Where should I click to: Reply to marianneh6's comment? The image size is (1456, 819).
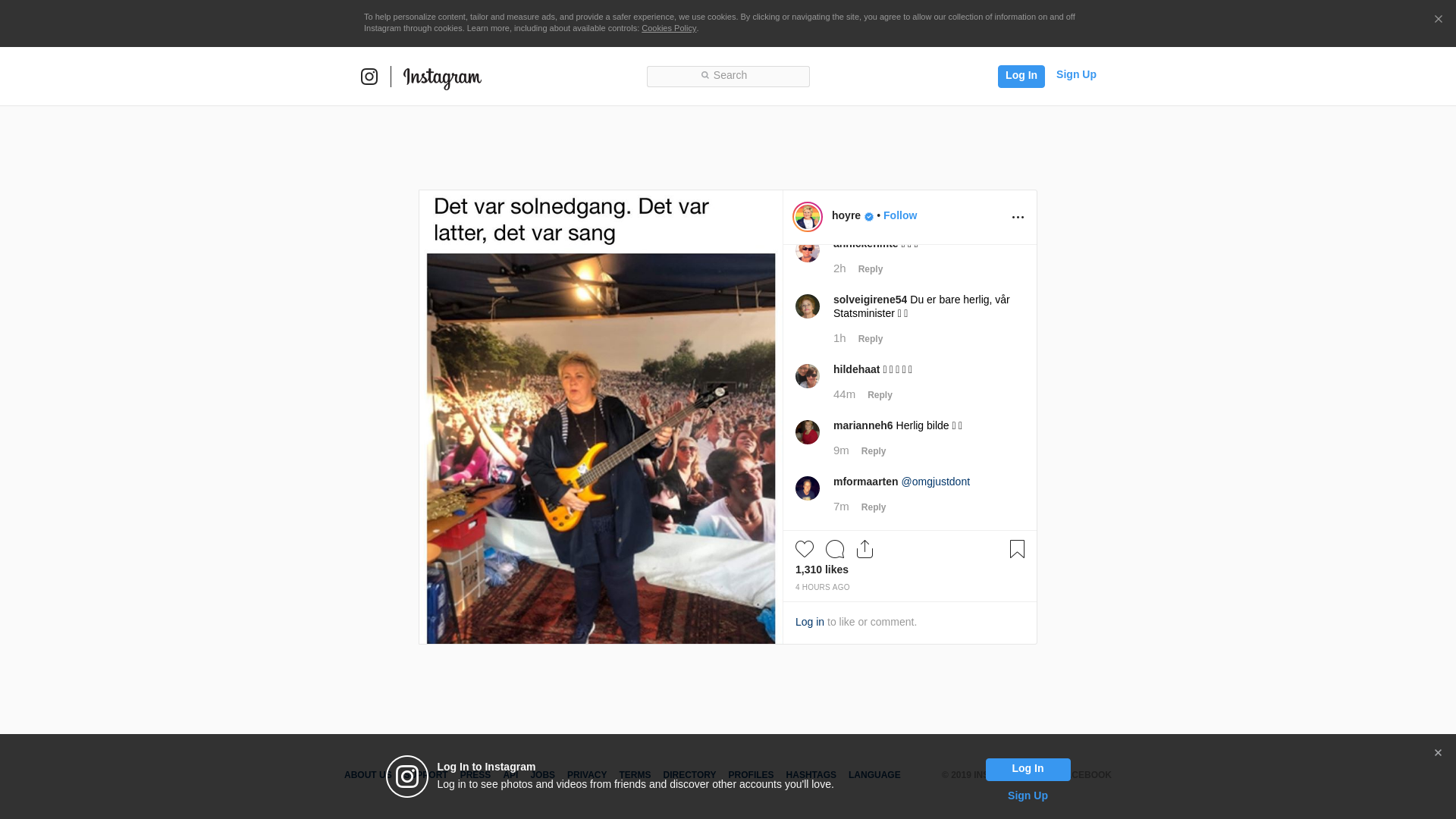coord(874,451)
